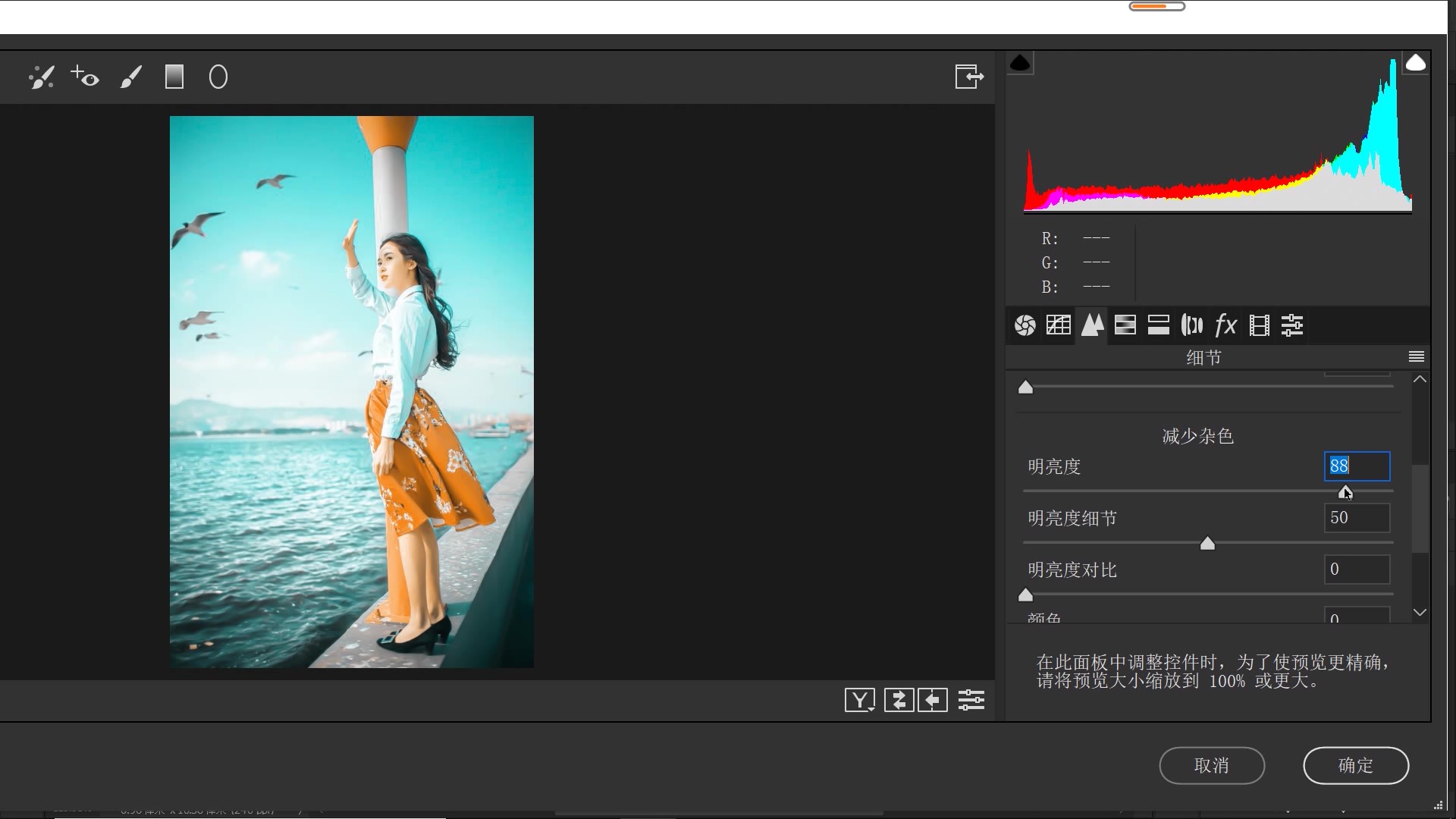Select the Graduated Filter tool

[x=174, y=77]
